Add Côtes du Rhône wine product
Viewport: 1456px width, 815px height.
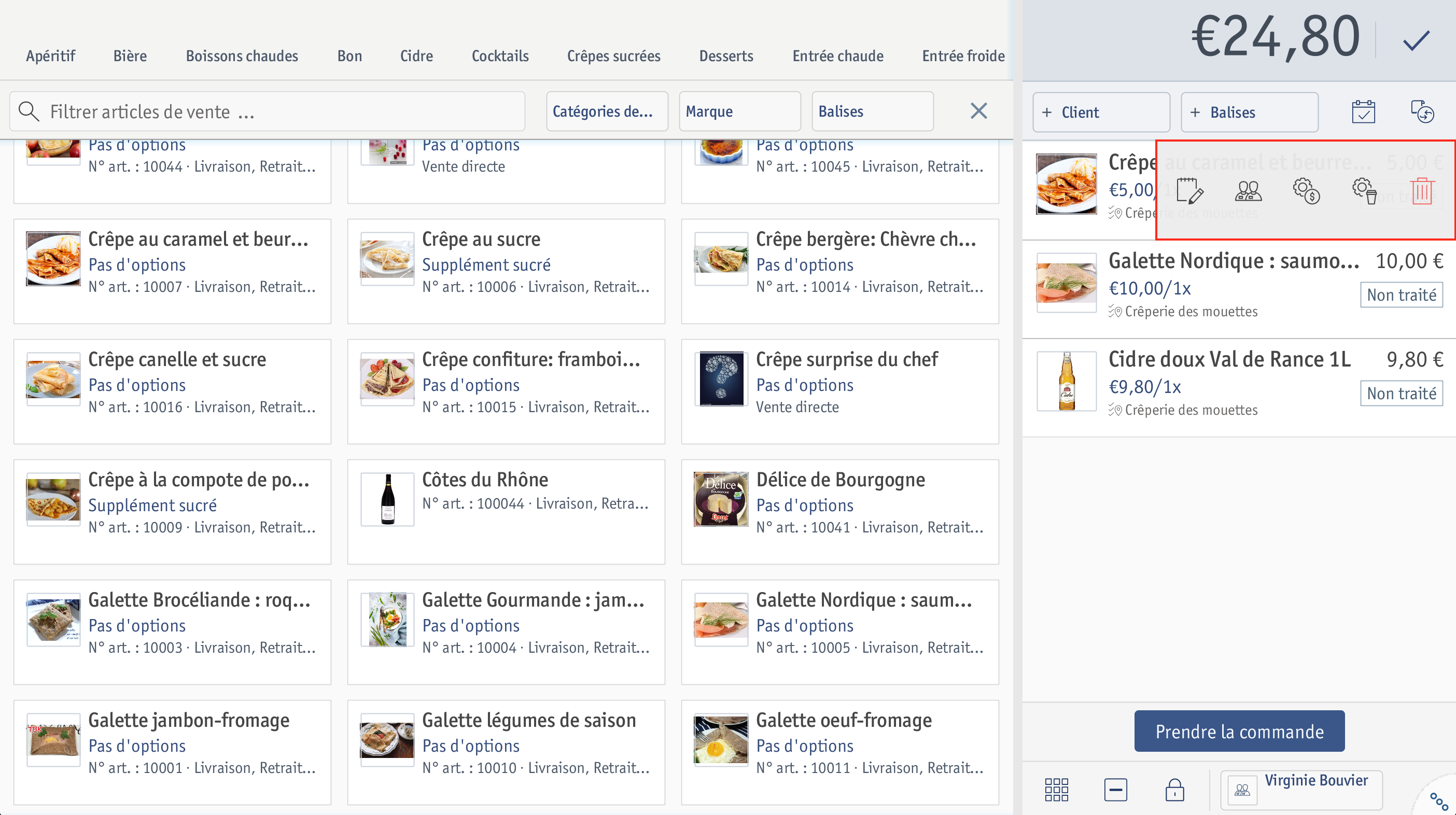(507, 512)
